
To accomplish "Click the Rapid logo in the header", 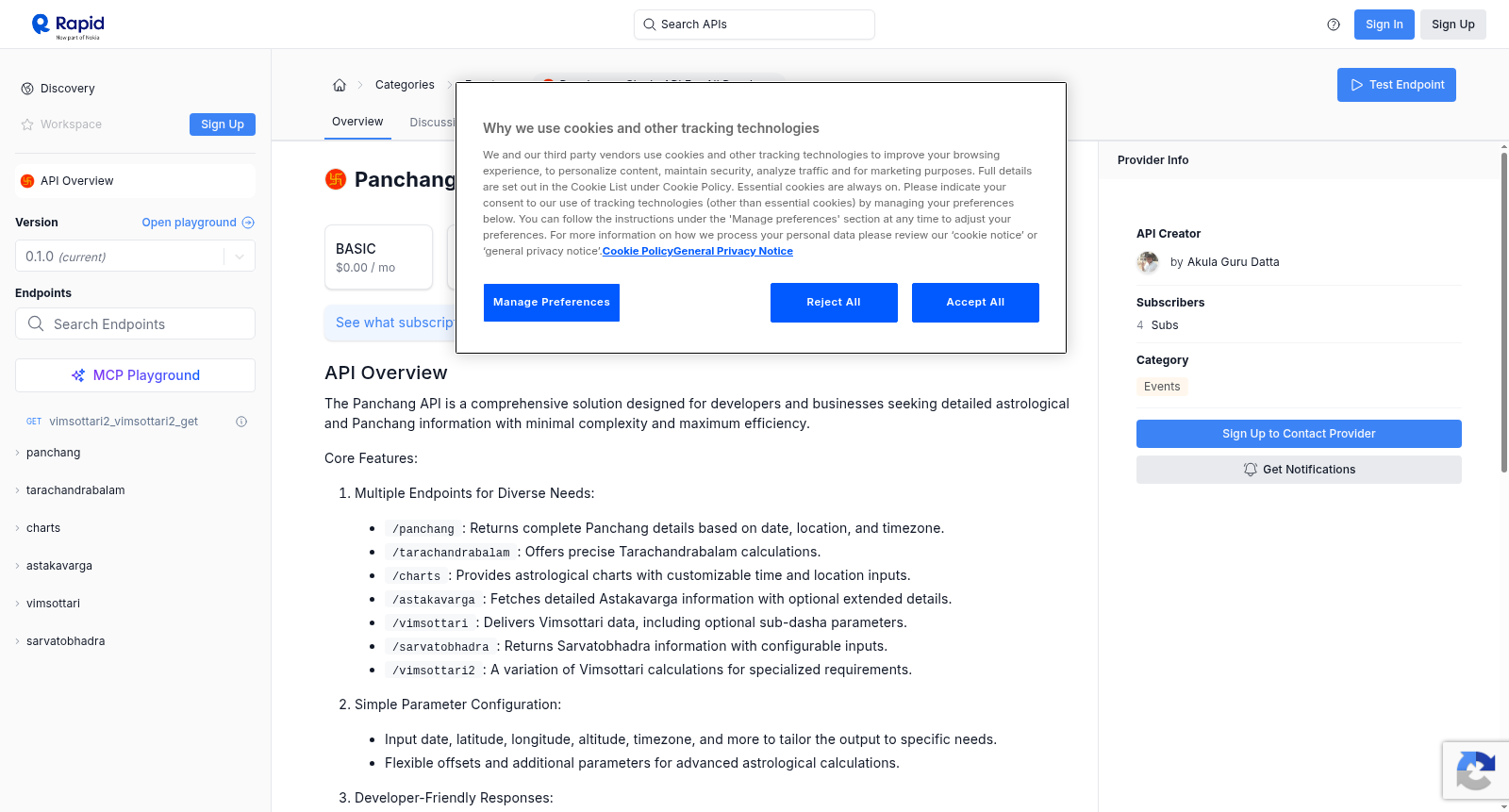I will [x=68, y=25].
